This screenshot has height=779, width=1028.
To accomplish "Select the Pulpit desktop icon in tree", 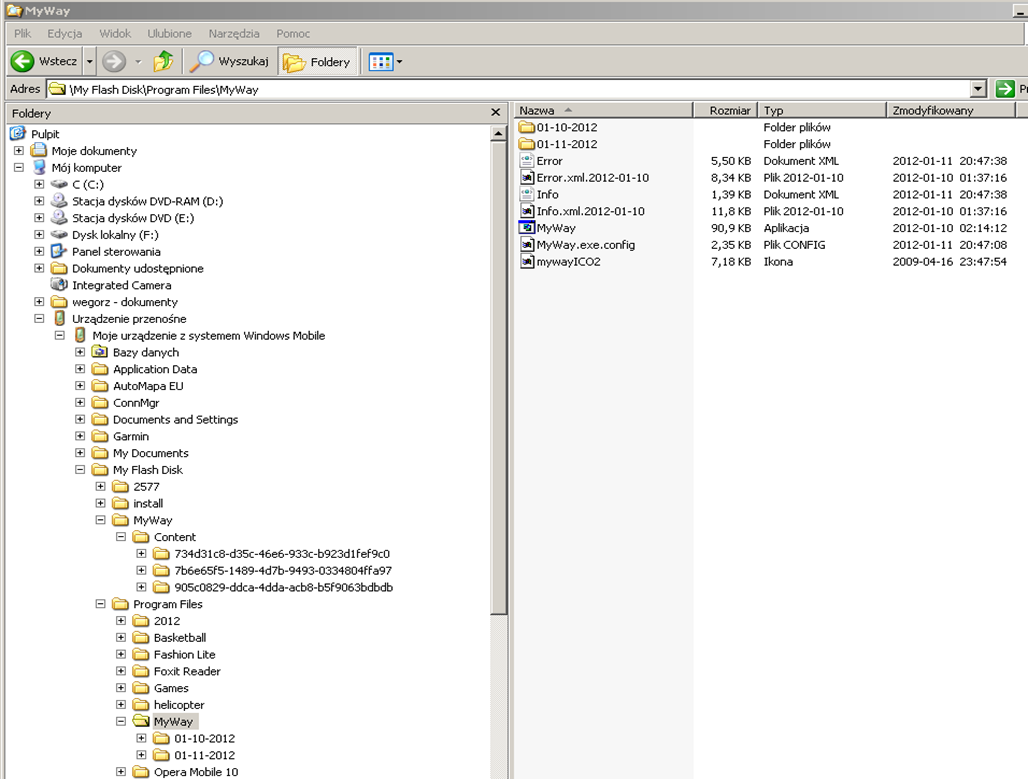I will pos(18,134).
